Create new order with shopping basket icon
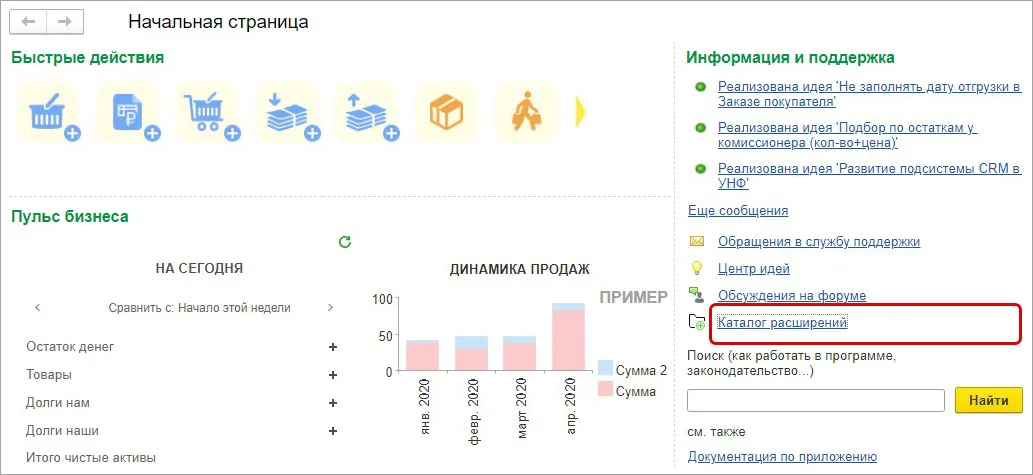The image size is (1033, 475). tap(49, 113)
